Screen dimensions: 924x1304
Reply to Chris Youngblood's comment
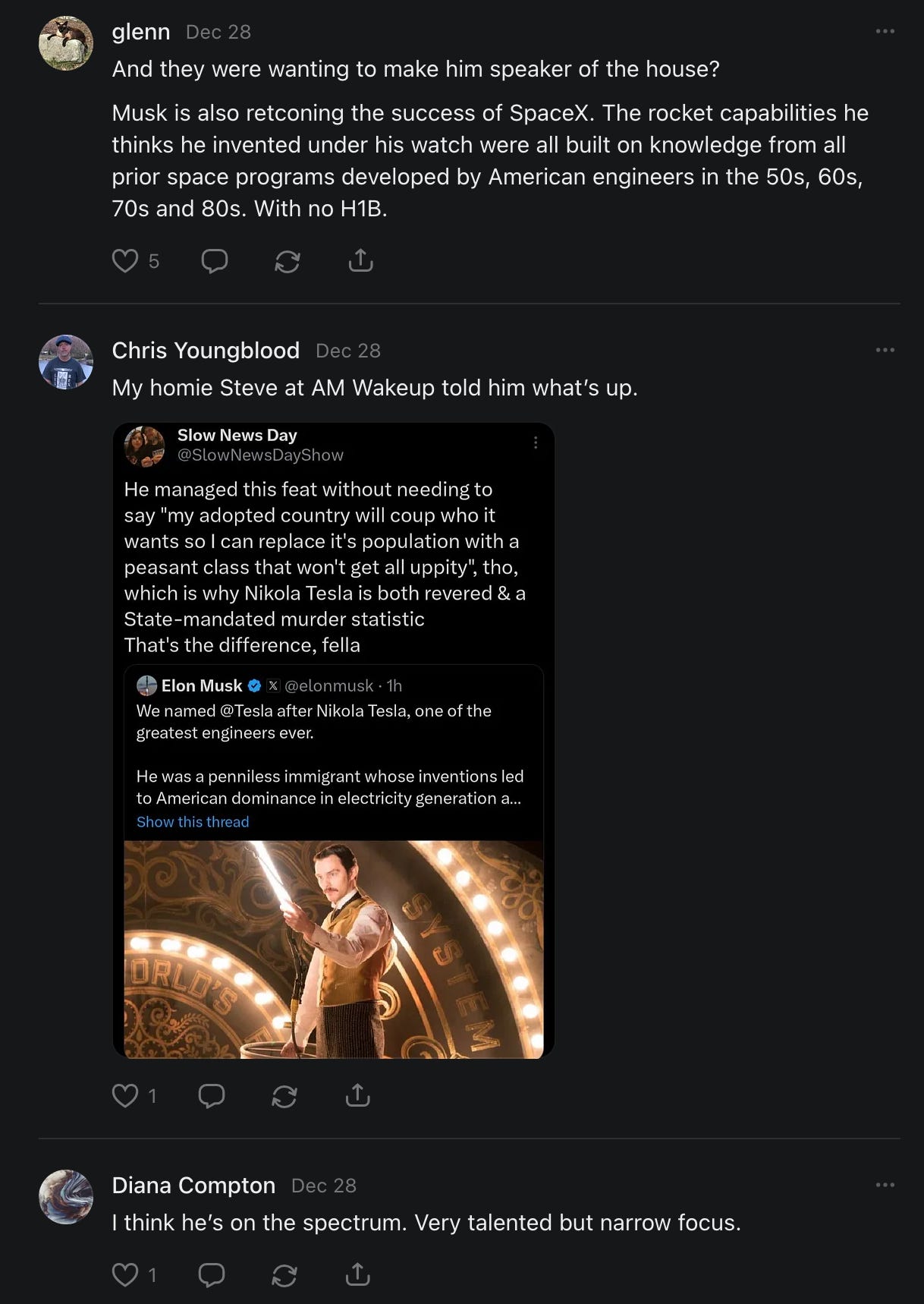212,1095
